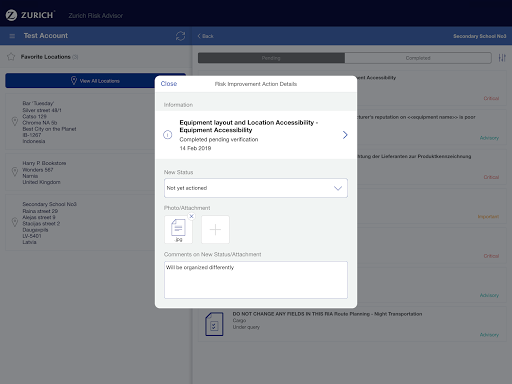This screenshot has width=512, height=384.
Task: Click the info icon in the Information section
Action: [167, 135]
